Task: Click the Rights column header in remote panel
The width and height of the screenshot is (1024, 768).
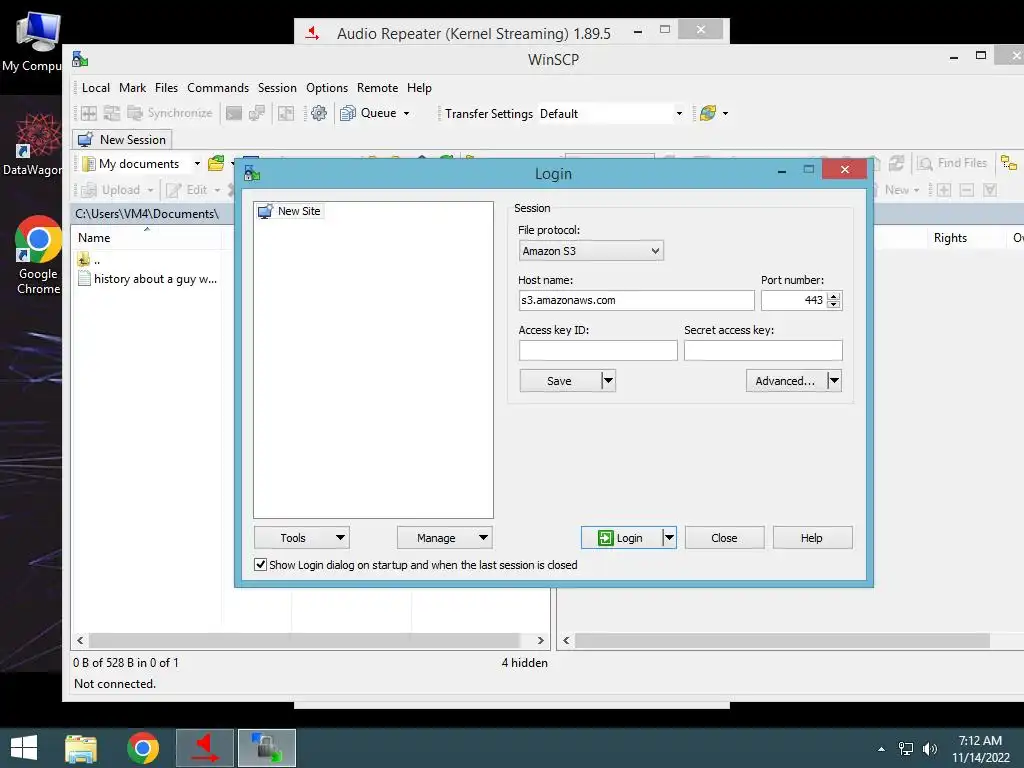Action: pyautogui.click(x=950, y=238)
